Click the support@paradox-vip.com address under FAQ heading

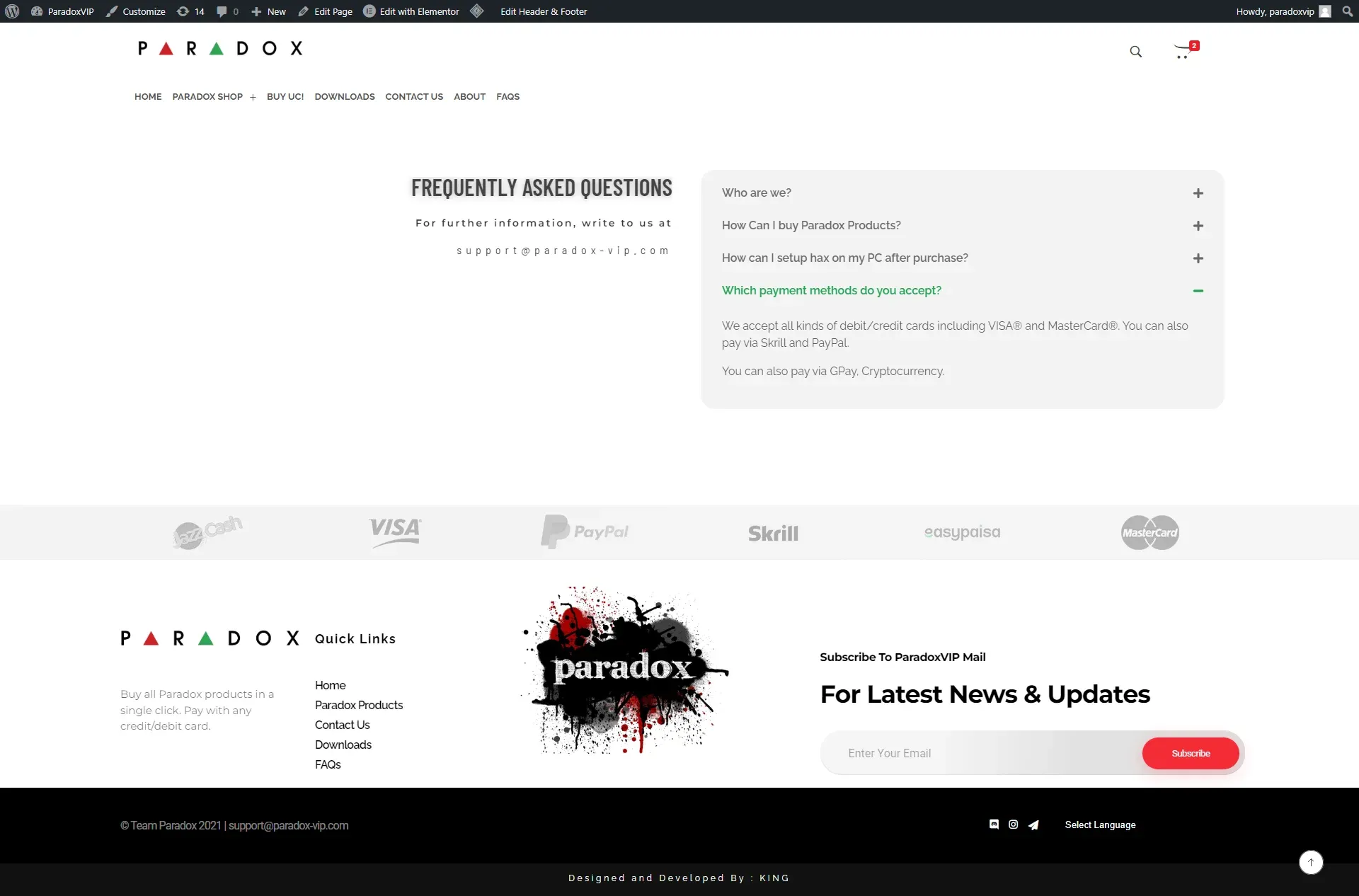pyautogui.click(x=562, y=251)
